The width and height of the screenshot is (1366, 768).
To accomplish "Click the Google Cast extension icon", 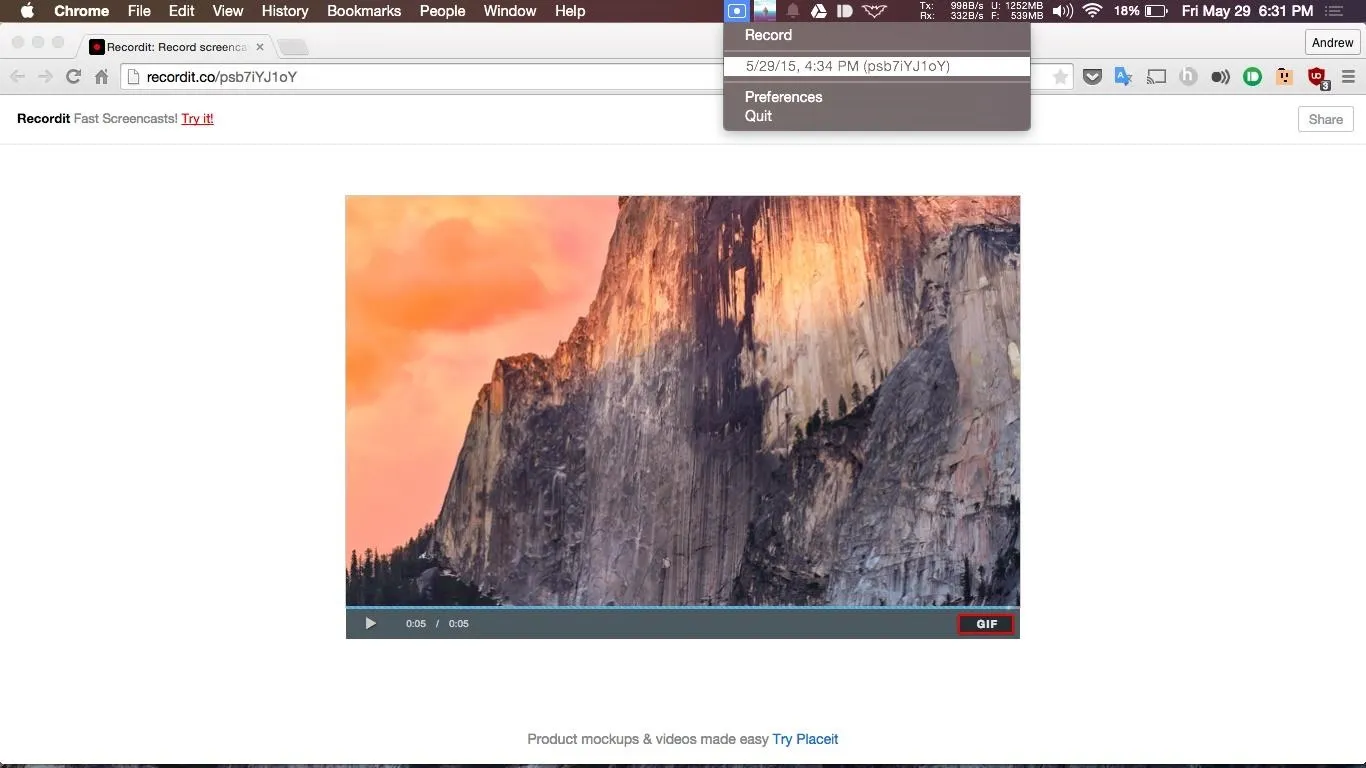I will click(x=1156, y=77).
